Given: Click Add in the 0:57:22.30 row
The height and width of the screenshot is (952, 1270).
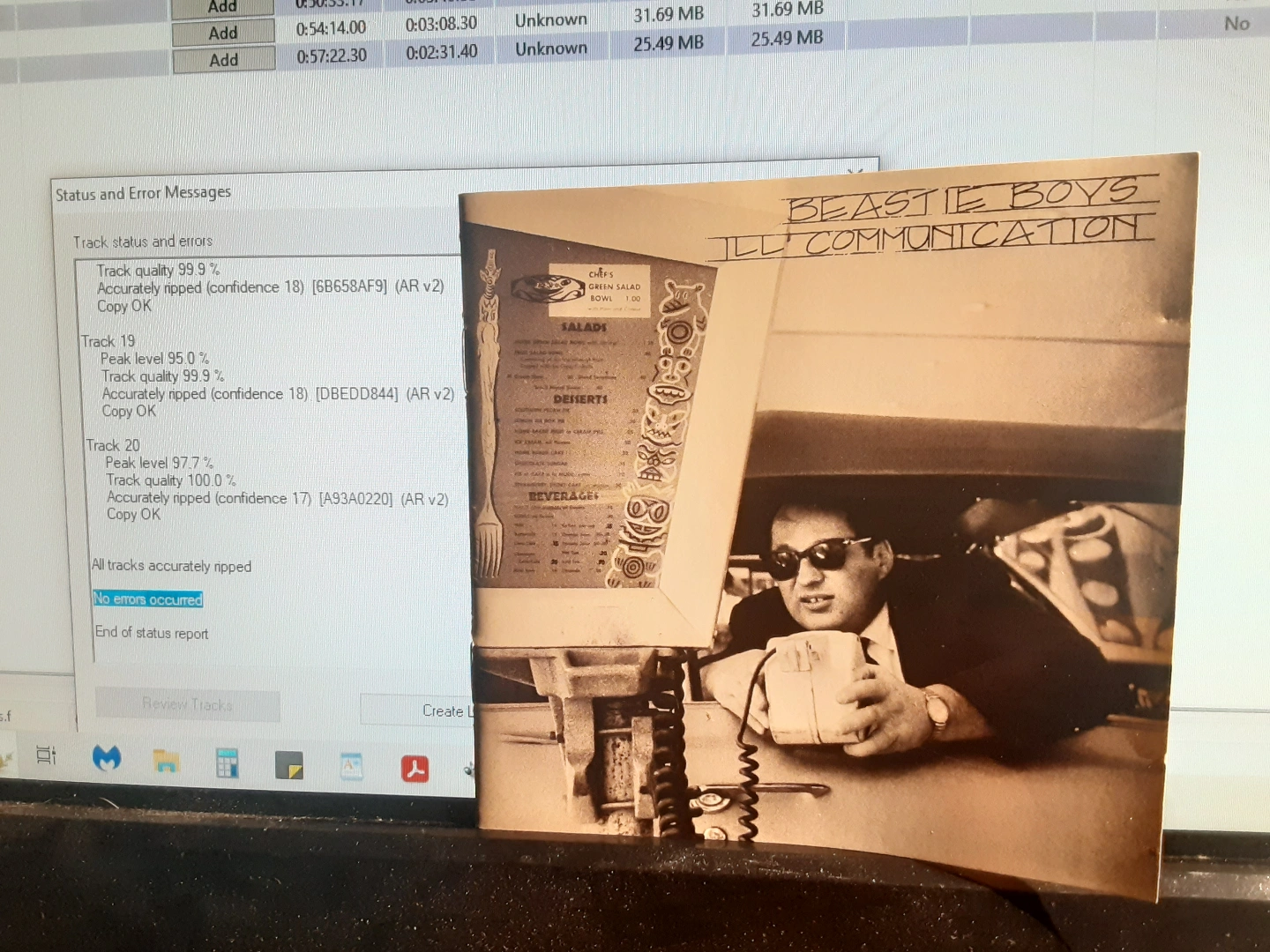Looking at the screenshot, I should [224, 60].
